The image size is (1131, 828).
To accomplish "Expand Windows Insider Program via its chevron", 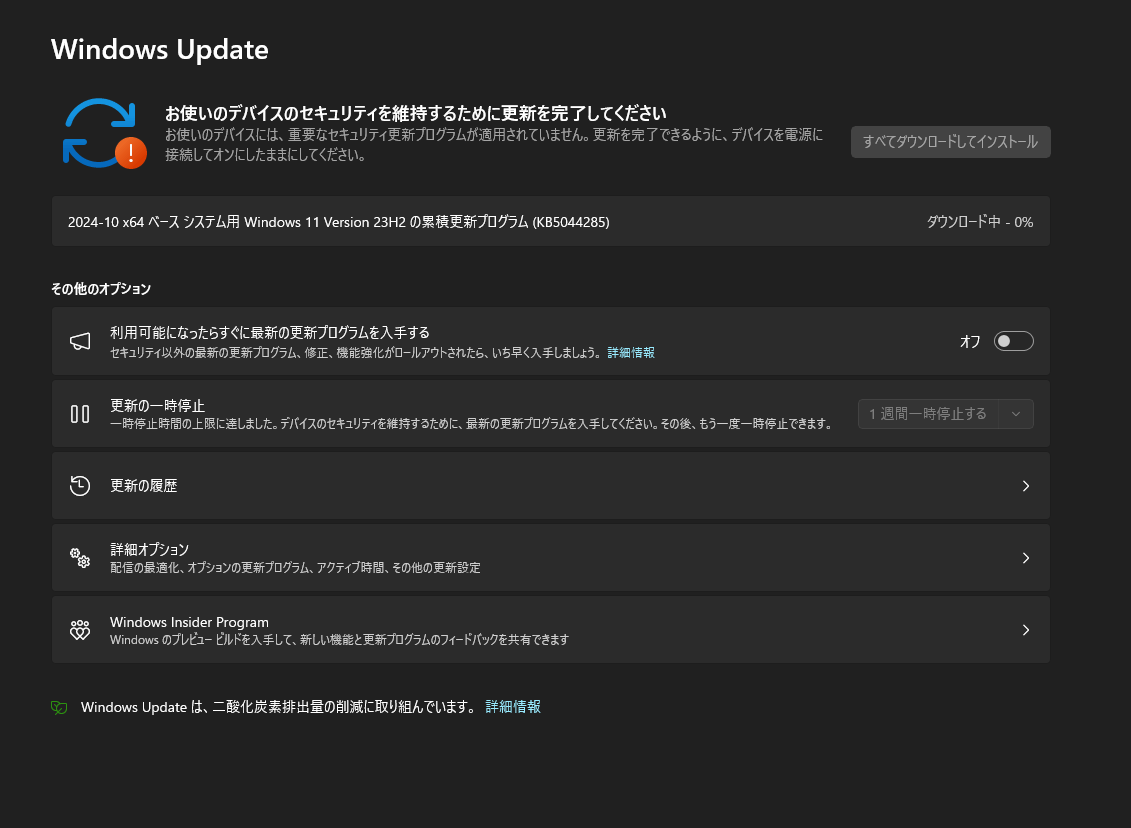I will click(x=1026, y=630).
